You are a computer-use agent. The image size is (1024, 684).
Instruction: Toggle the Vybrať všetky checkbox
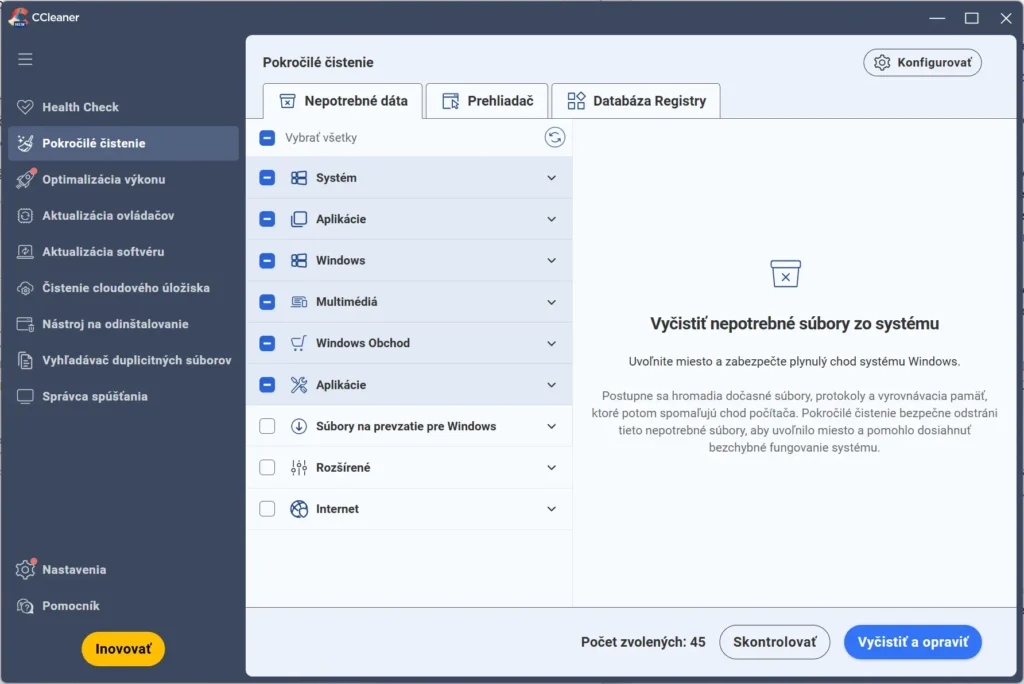click(267, 138)
